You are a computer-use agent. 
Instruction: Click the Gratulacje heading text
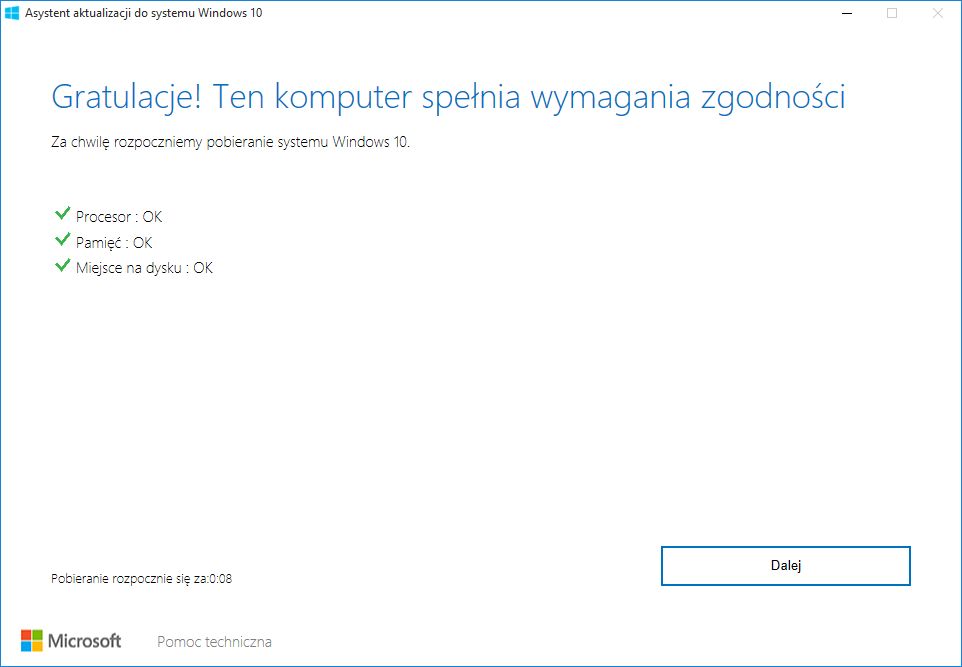coord(448,98)
